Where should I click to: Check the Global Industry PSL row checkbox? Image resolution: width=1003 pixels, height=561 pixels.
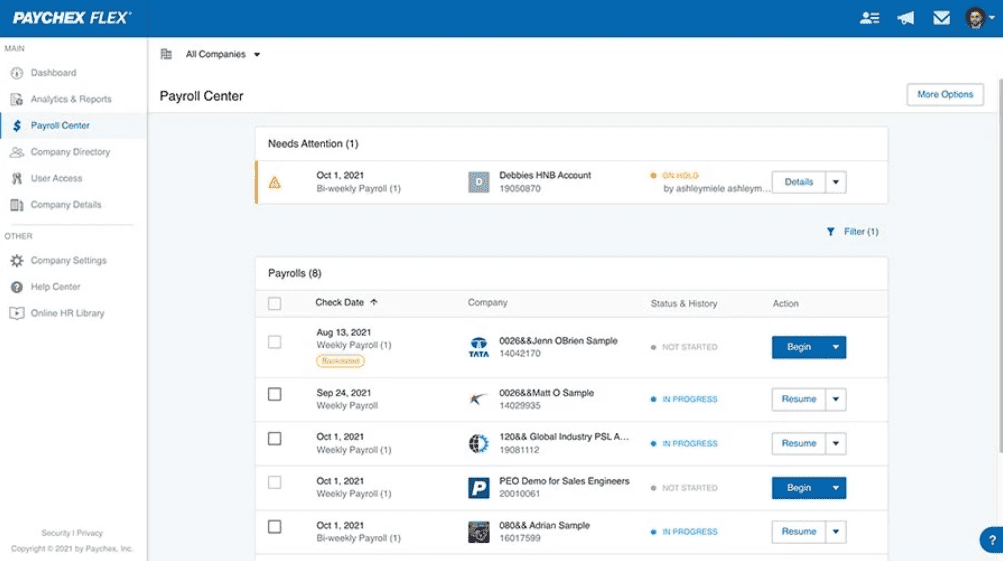pyautogui.click(x=274, y=438)
